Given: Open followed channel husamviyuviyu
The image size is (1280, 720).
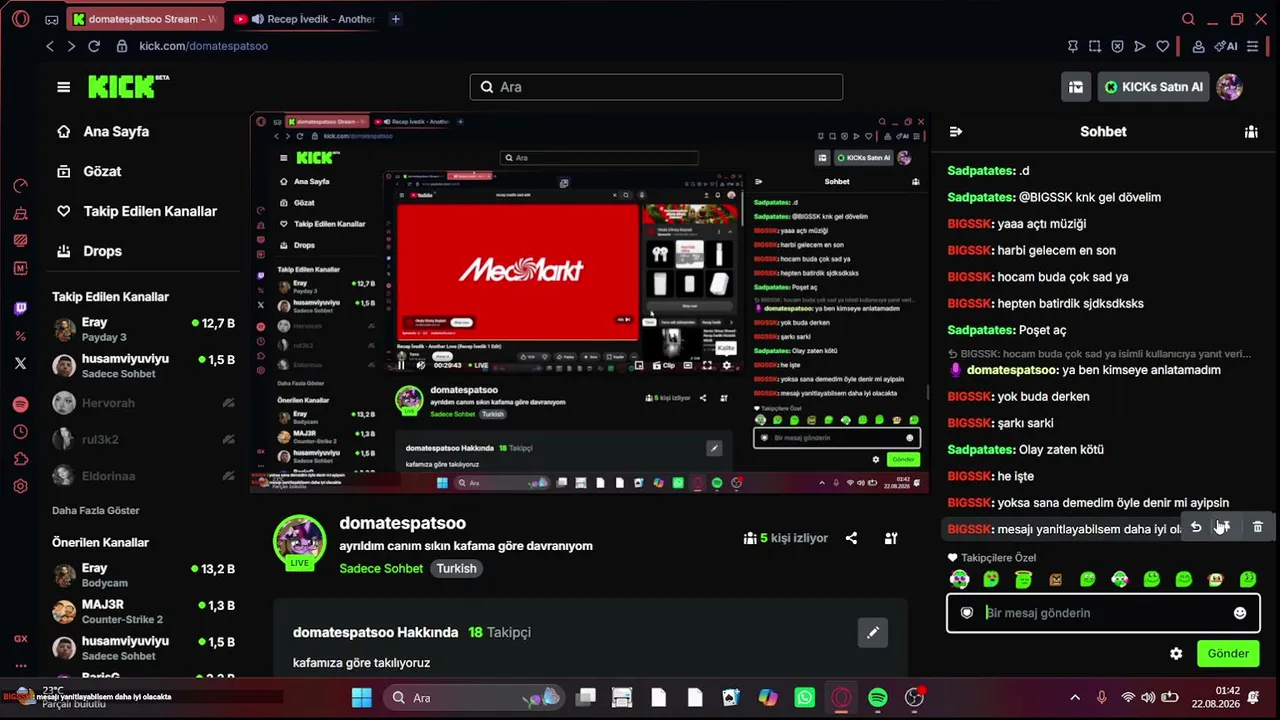Looking at the screenshot, I should pos(144,365).
